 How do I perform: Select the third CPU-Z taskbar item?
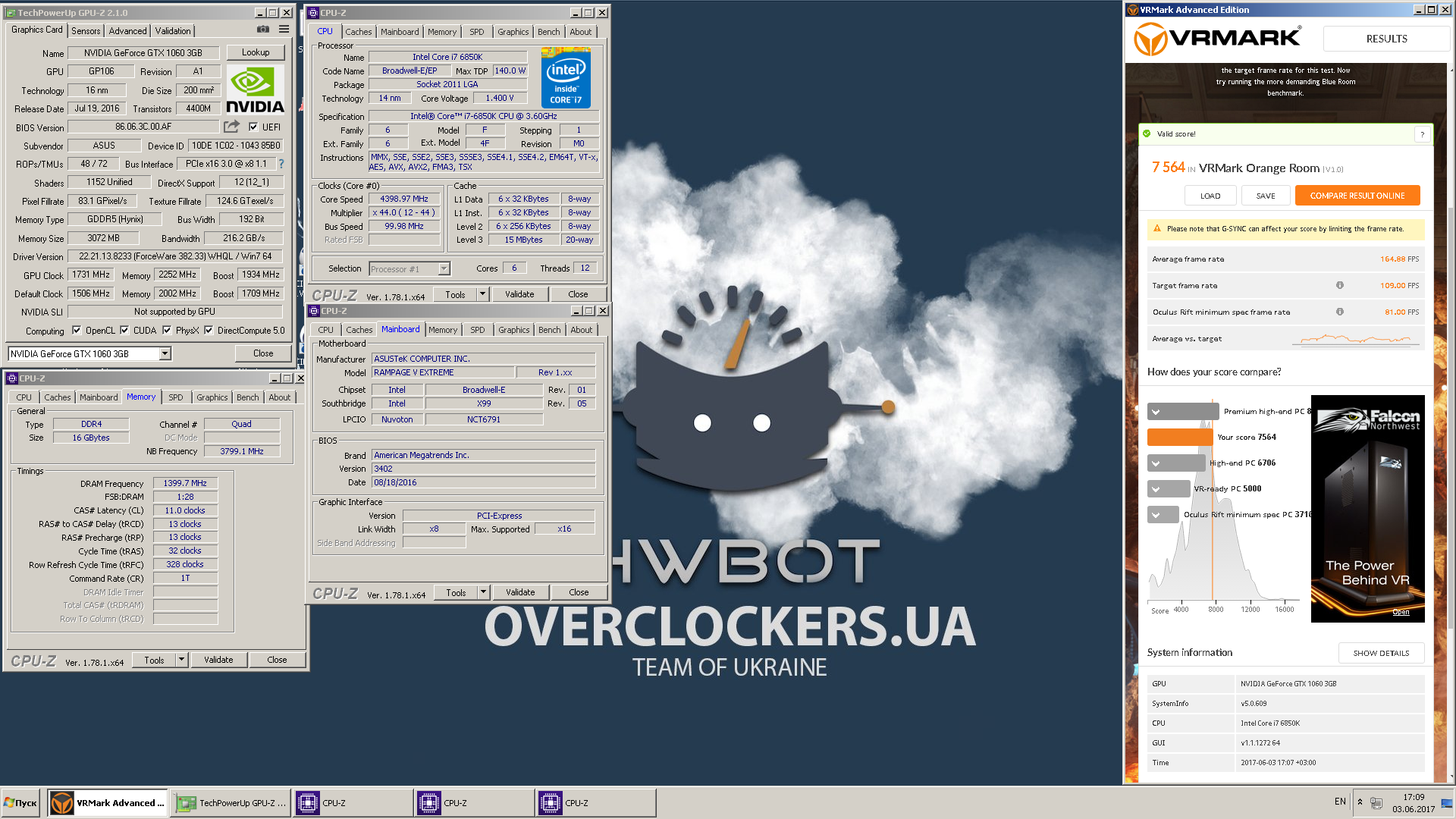click(596, 802)
